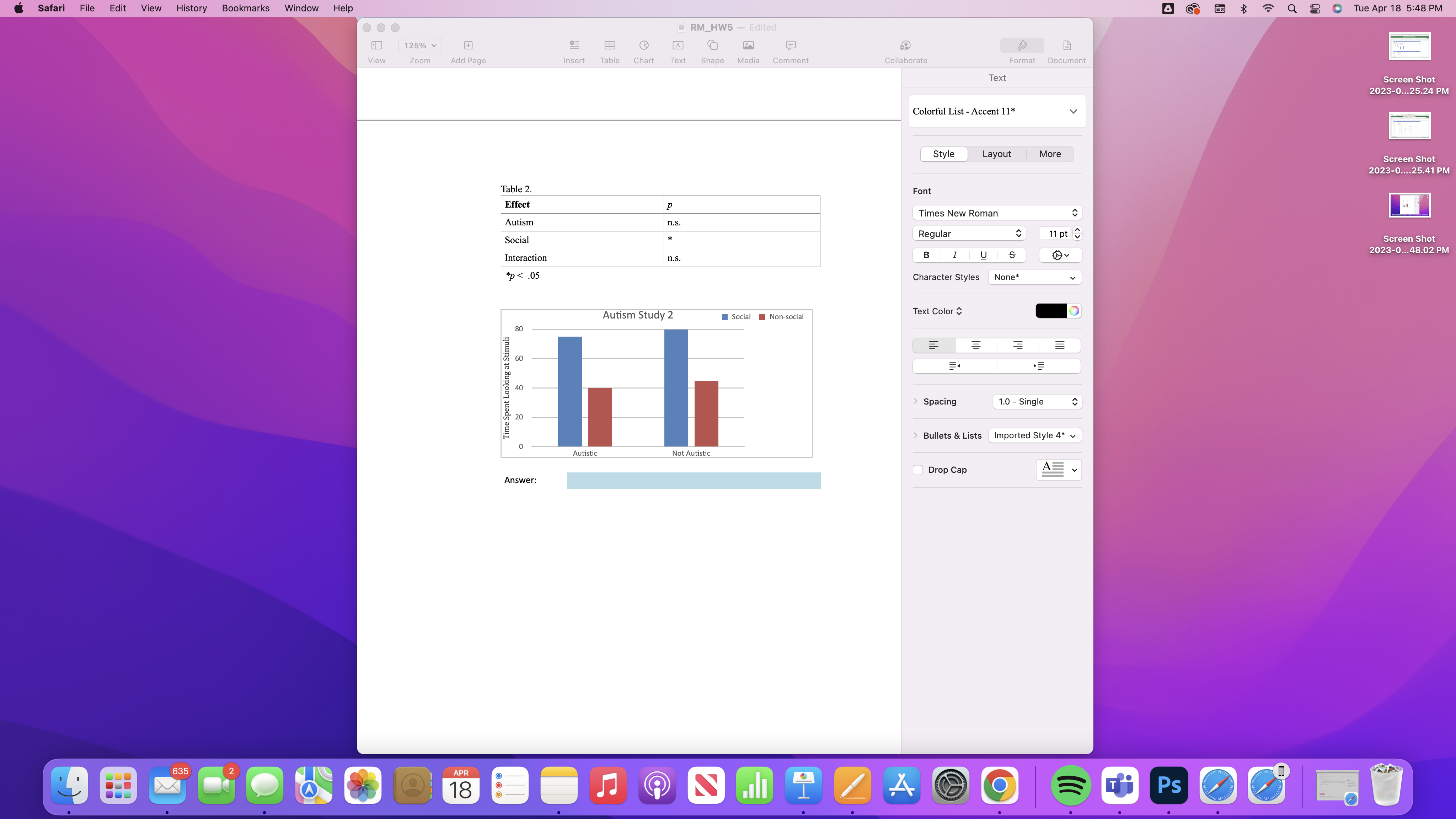Viewport: 1456px width, 819px height.
Task: Open the Character Styles dropdown
Action: point(1034,278)
